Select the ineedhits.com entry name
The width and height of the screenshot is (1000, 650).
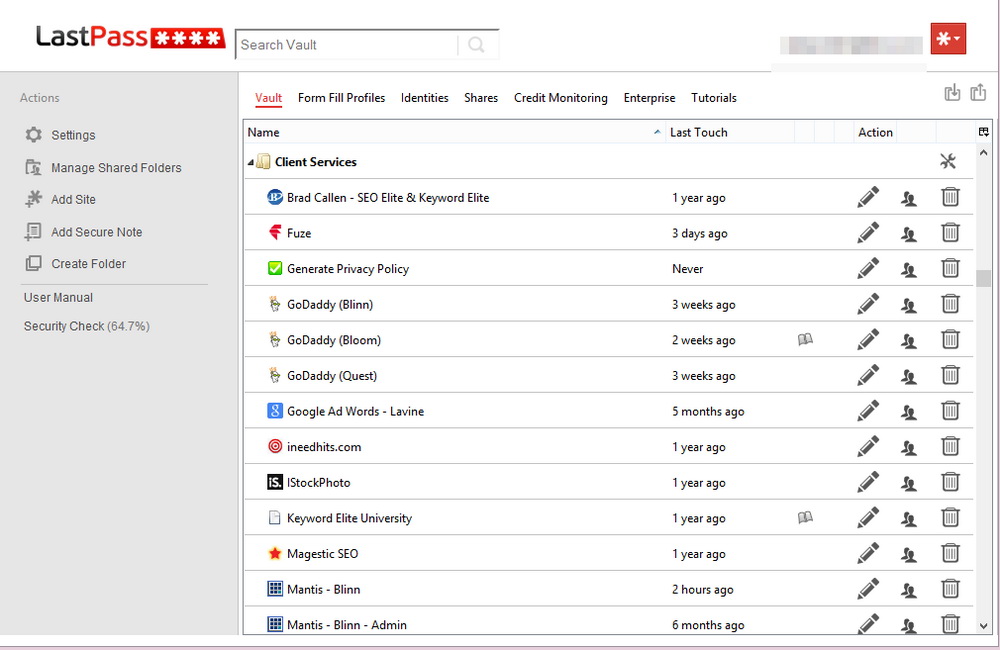[324, 447]
